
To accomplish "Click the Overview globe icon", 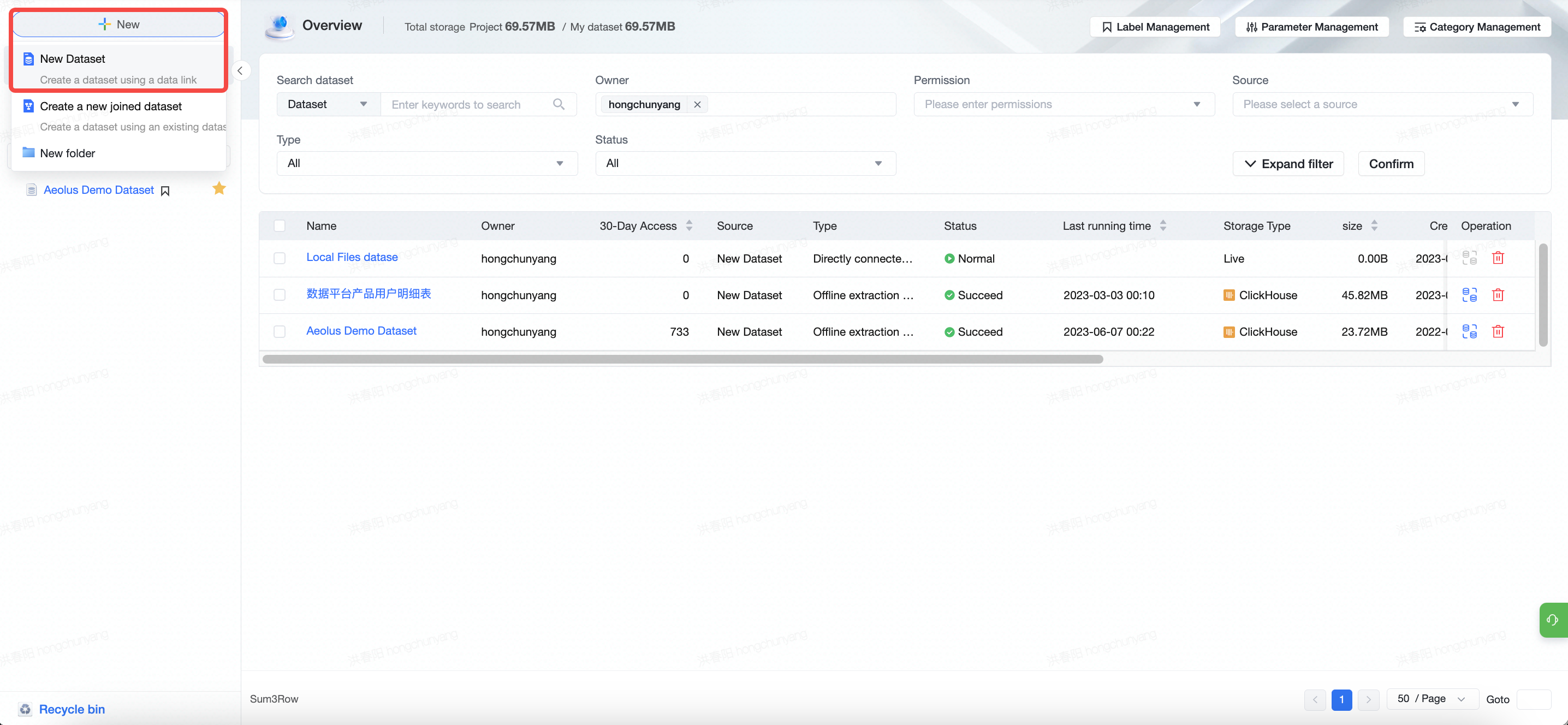I will [280, 26].
